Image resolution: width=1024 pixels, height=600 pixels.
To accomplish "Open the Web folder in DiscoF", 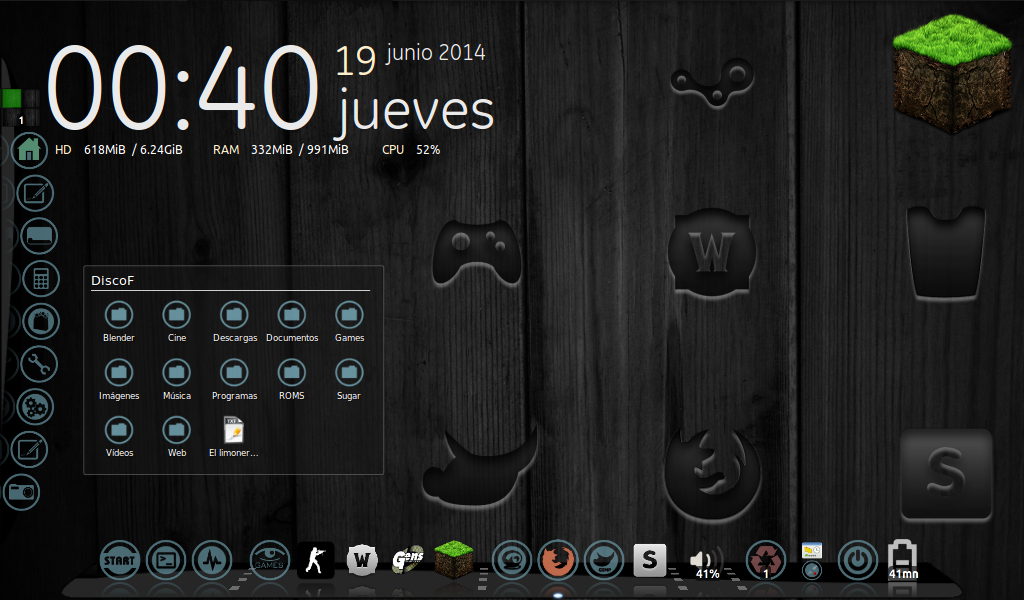I will pyautogui.click(x=176, y=437).
